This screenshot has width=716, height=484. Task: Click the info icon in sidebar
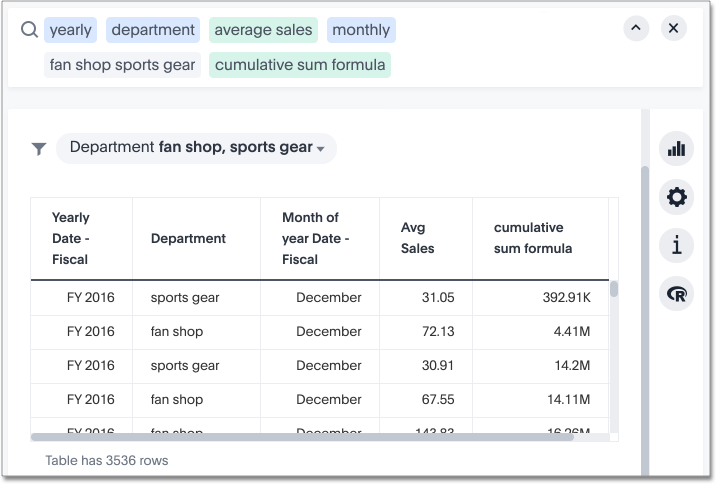click(x=677, y=245)
